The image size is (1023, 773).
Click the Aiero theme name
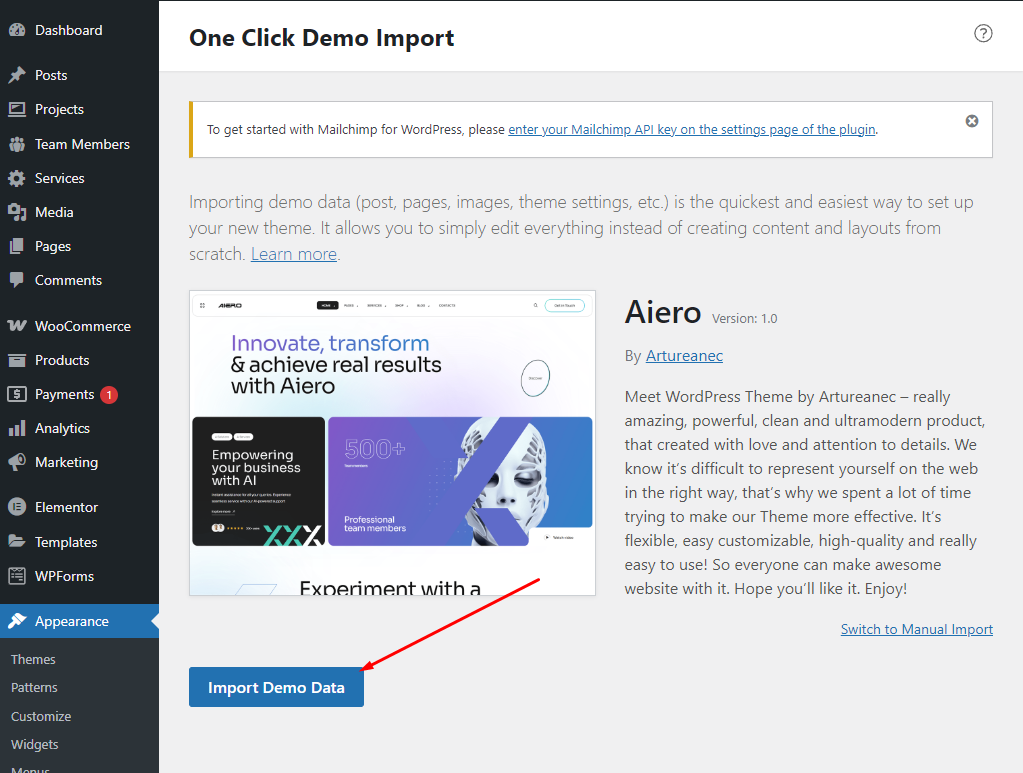tap(663, 312)
